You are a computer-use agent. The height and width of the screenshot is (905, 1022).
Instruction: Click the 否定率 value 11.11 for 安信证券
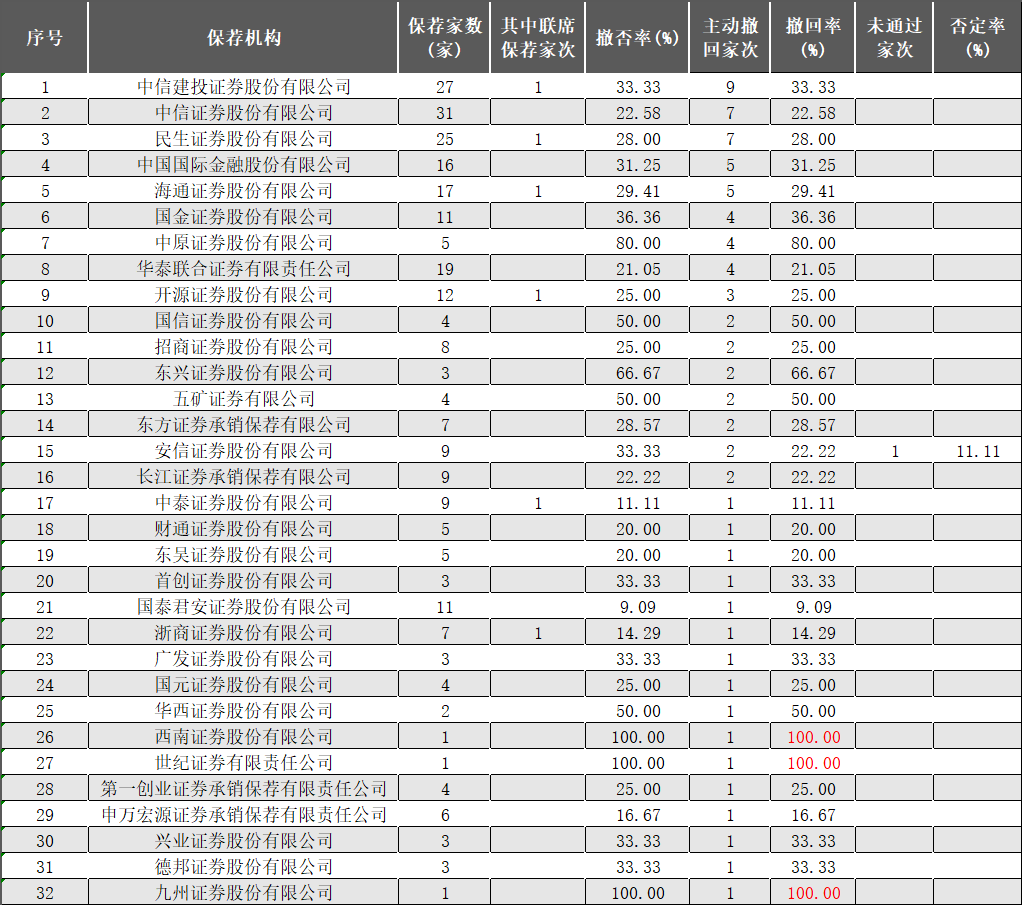977,451
